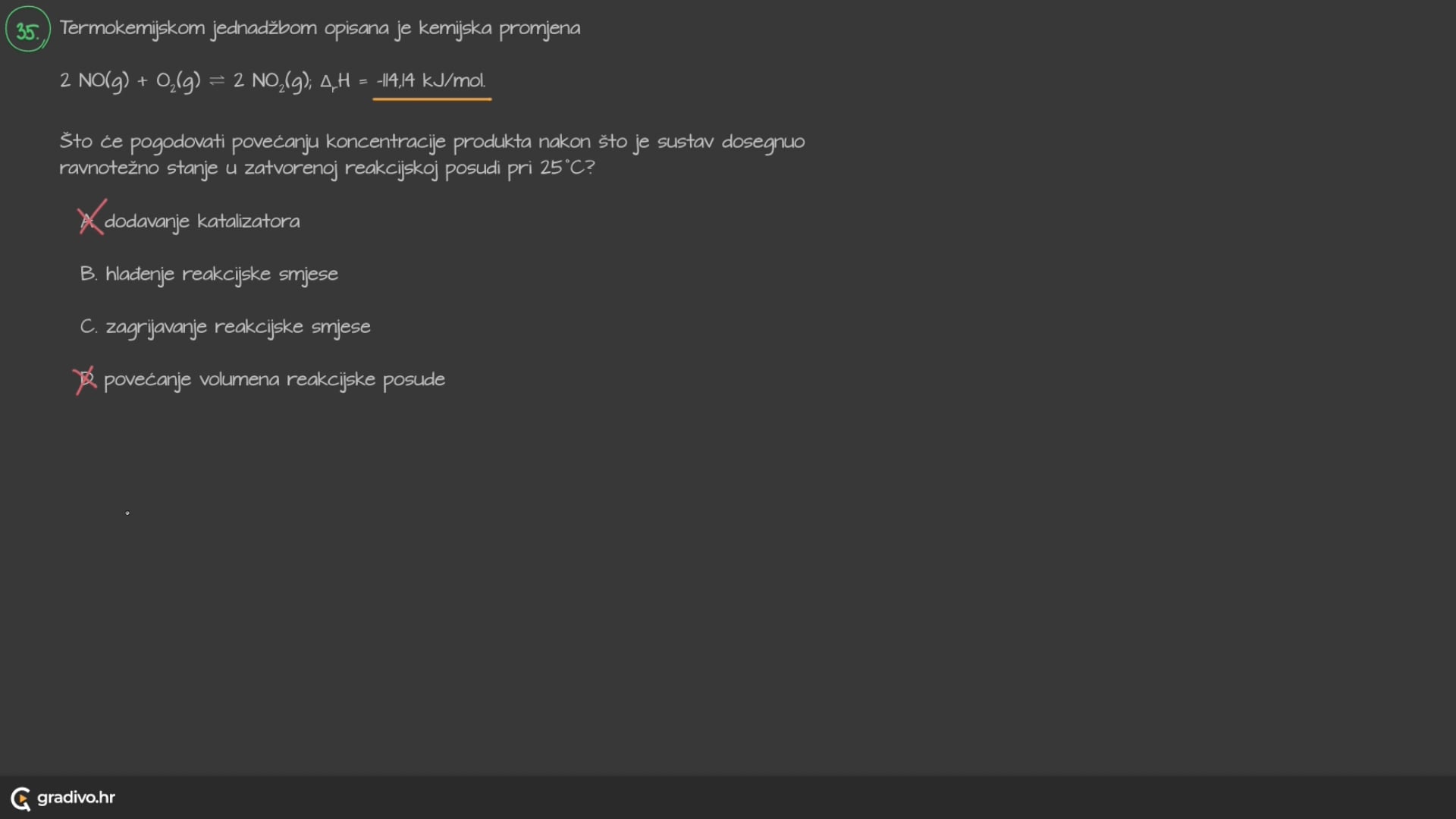Click the green circled question number 35
Screen dimensions: 1456x819
point(27,31)
